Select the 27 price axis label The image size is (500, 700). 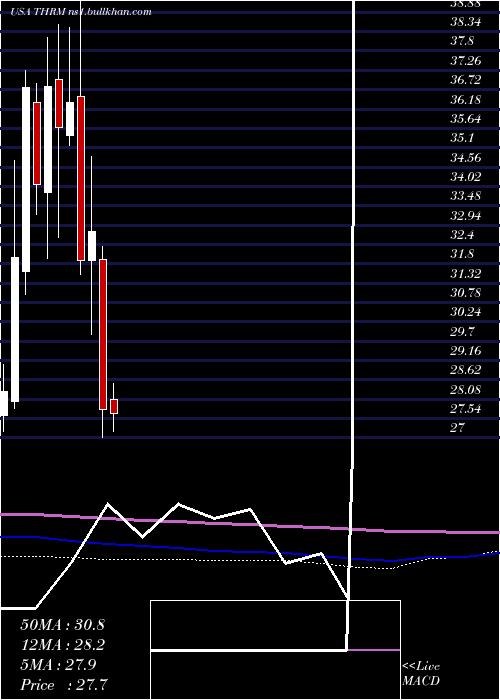(458, 428)
